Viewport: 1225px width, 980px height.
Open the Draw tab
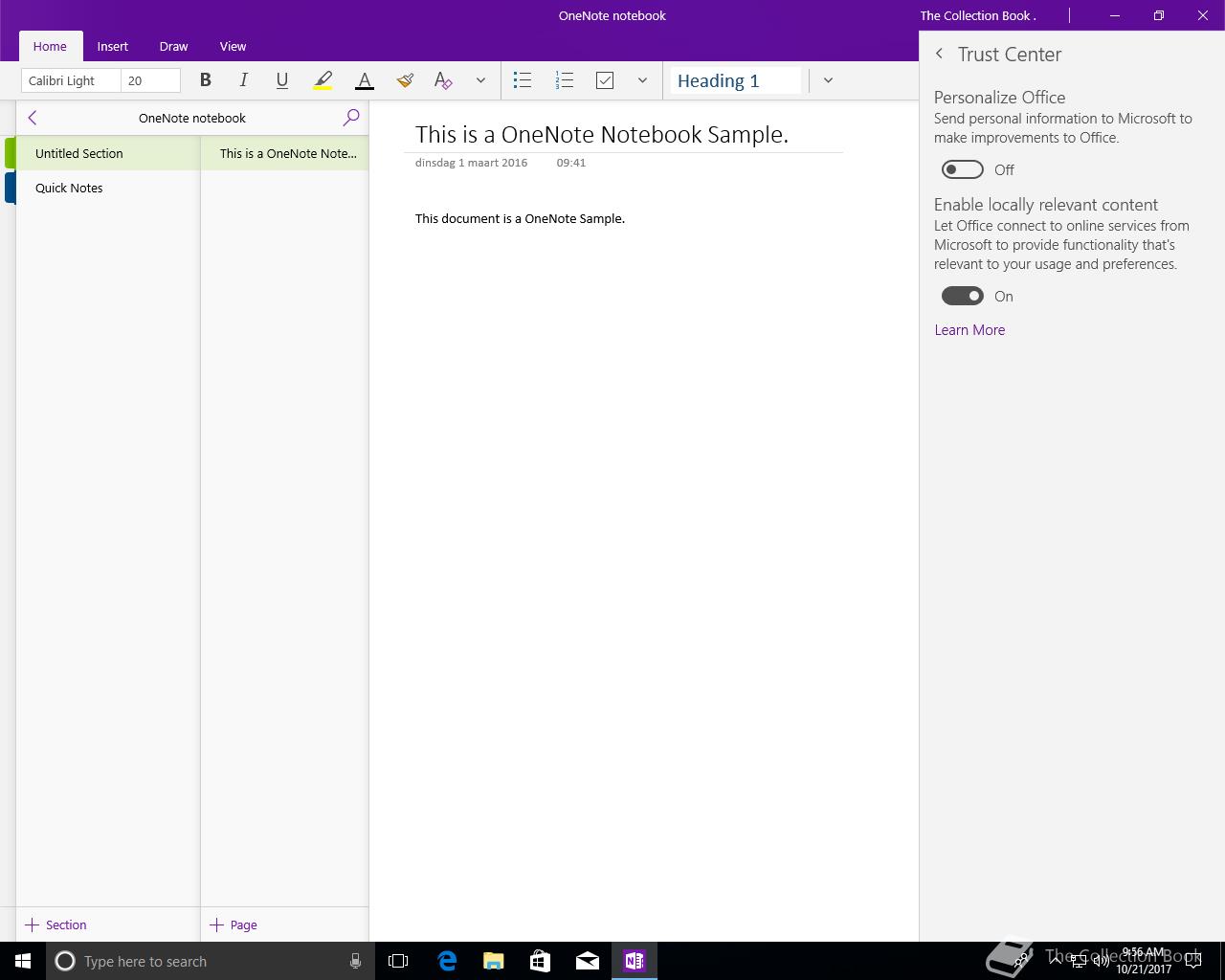pyautogui.click(x=173, y=46)
